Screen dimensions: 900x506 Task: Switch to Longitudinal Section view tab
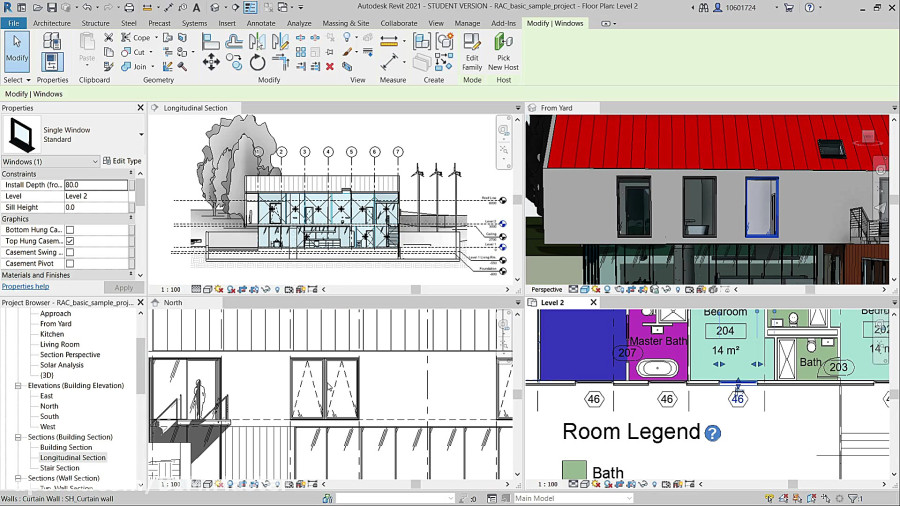(195, 108)
